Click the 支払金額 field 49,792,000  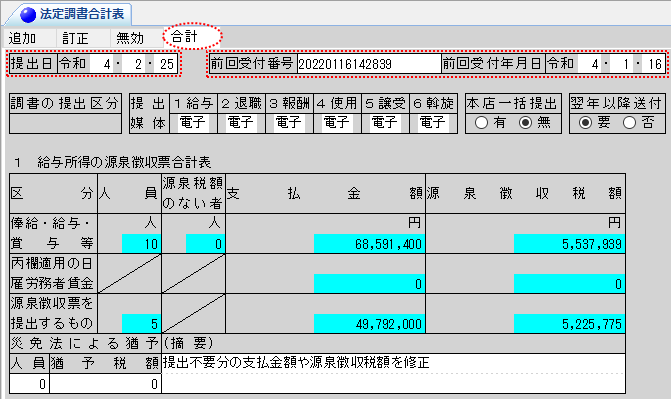(x=369, y=323)
